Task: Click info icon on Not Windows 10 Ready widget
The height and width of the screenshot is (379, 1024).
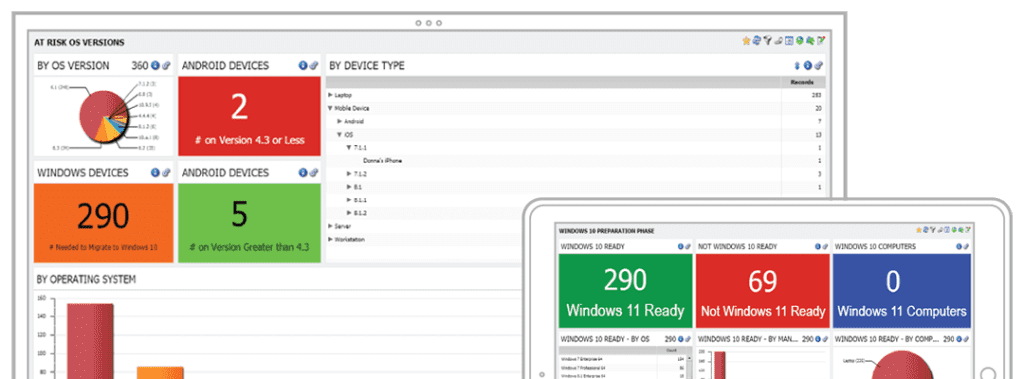Action: [818, 246]
